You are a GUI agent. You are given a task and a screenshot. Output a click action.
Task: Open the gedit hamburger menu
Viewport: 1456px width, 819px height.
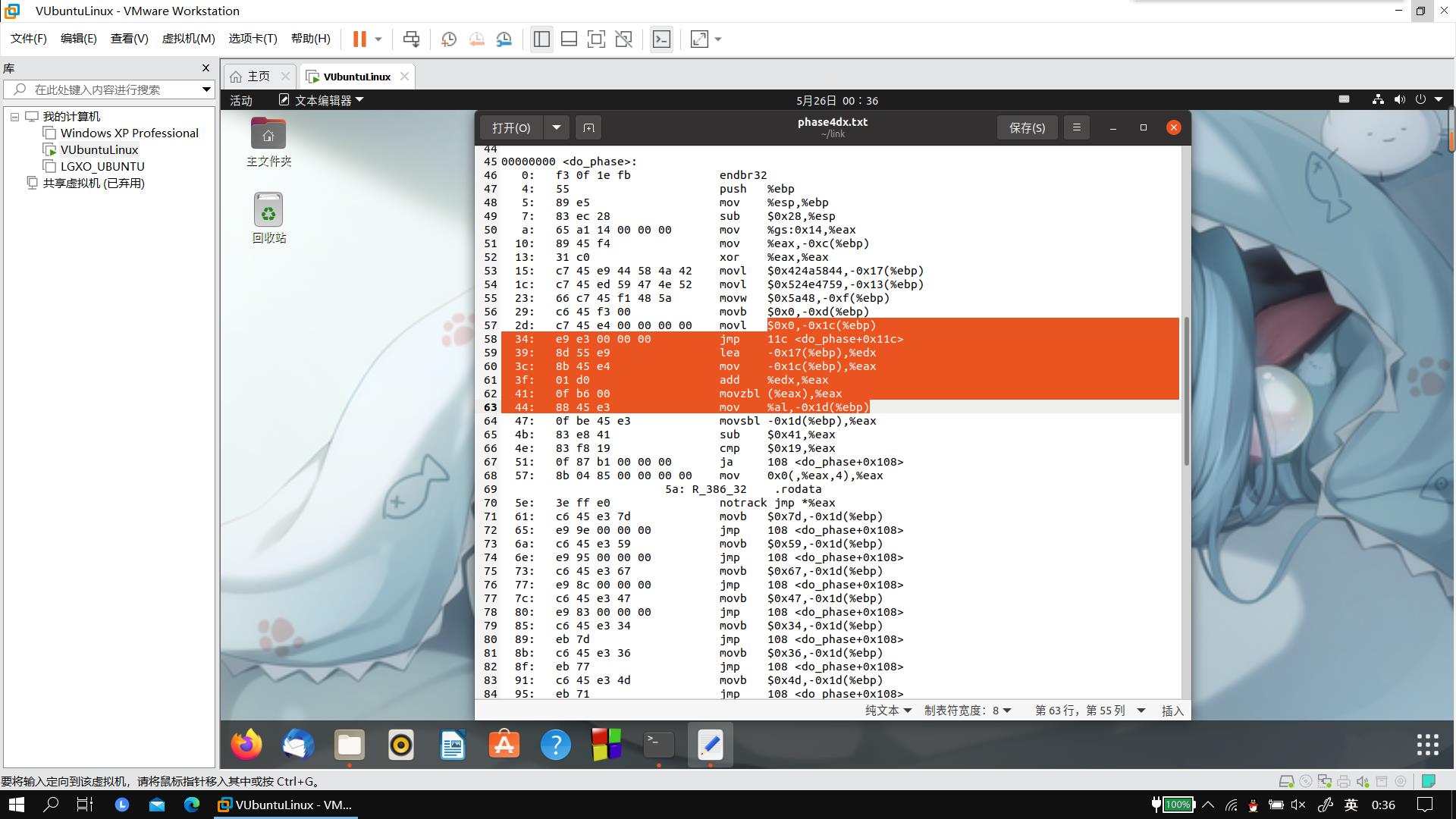[x=1076, y=127]
